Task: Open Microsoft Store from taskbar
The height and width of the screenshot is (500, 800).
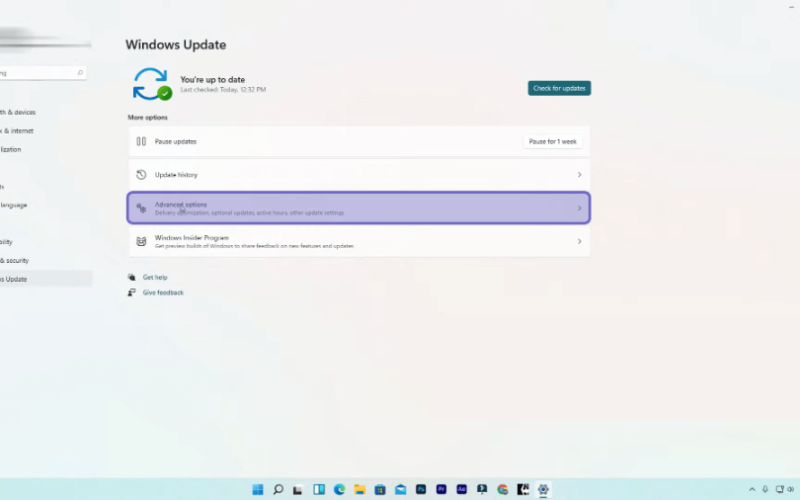Action: (380, 489)
